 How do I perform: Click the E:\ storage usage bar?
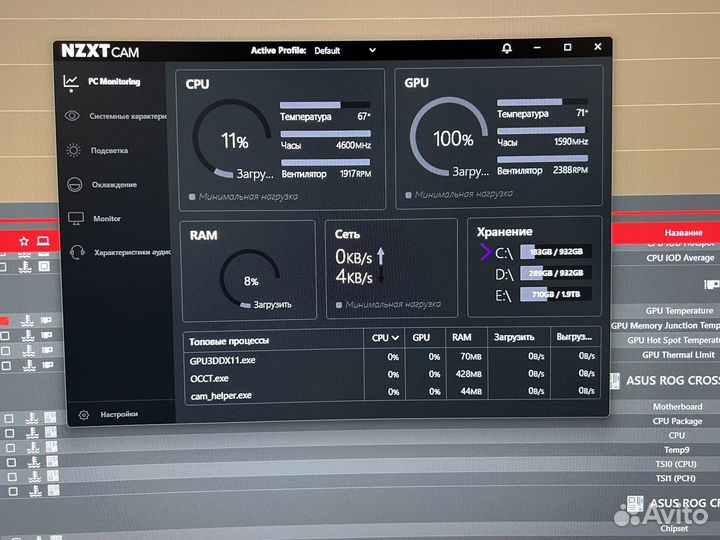pos(555,294)
